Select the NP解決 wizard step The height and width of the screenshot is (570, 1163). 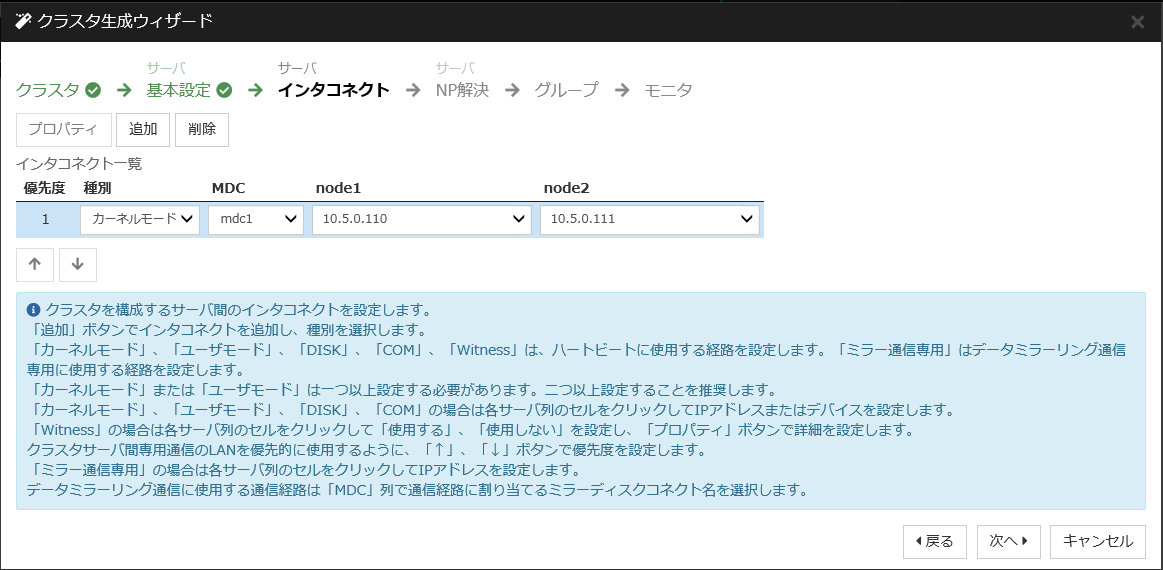[462, 90]
